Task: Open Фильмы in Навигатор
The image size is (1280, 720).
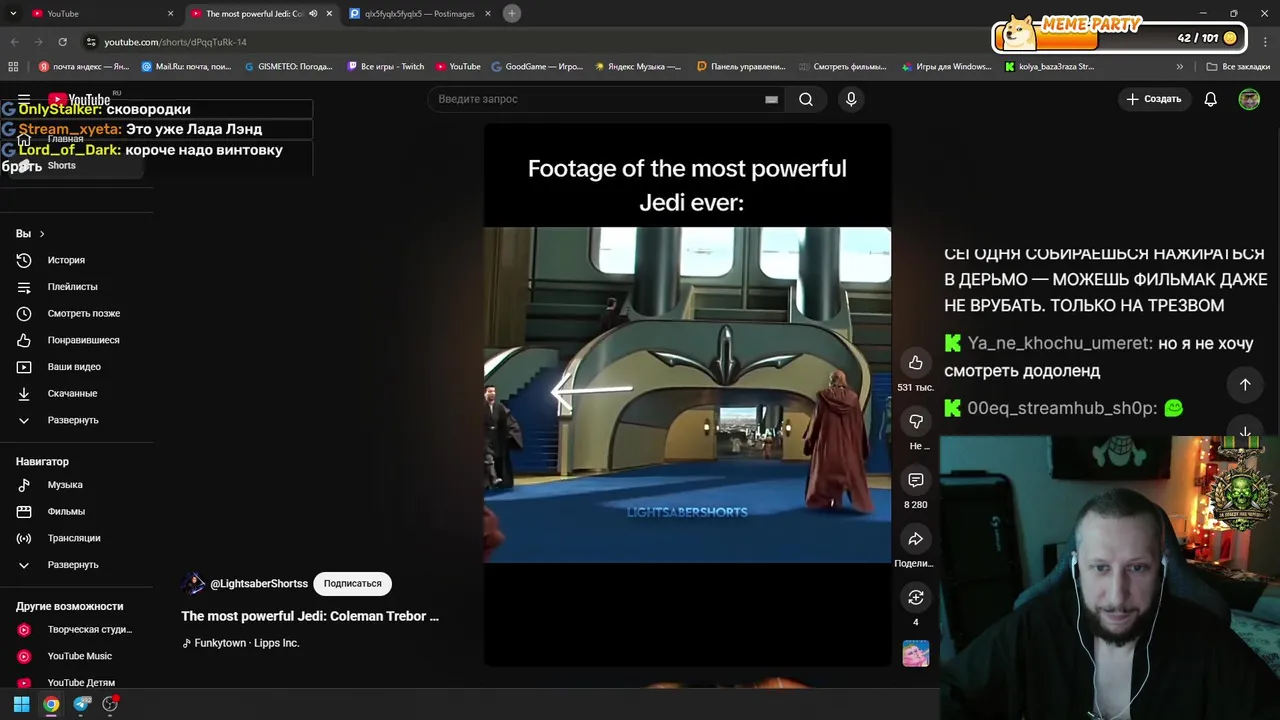Action: (x=76, y=511)
